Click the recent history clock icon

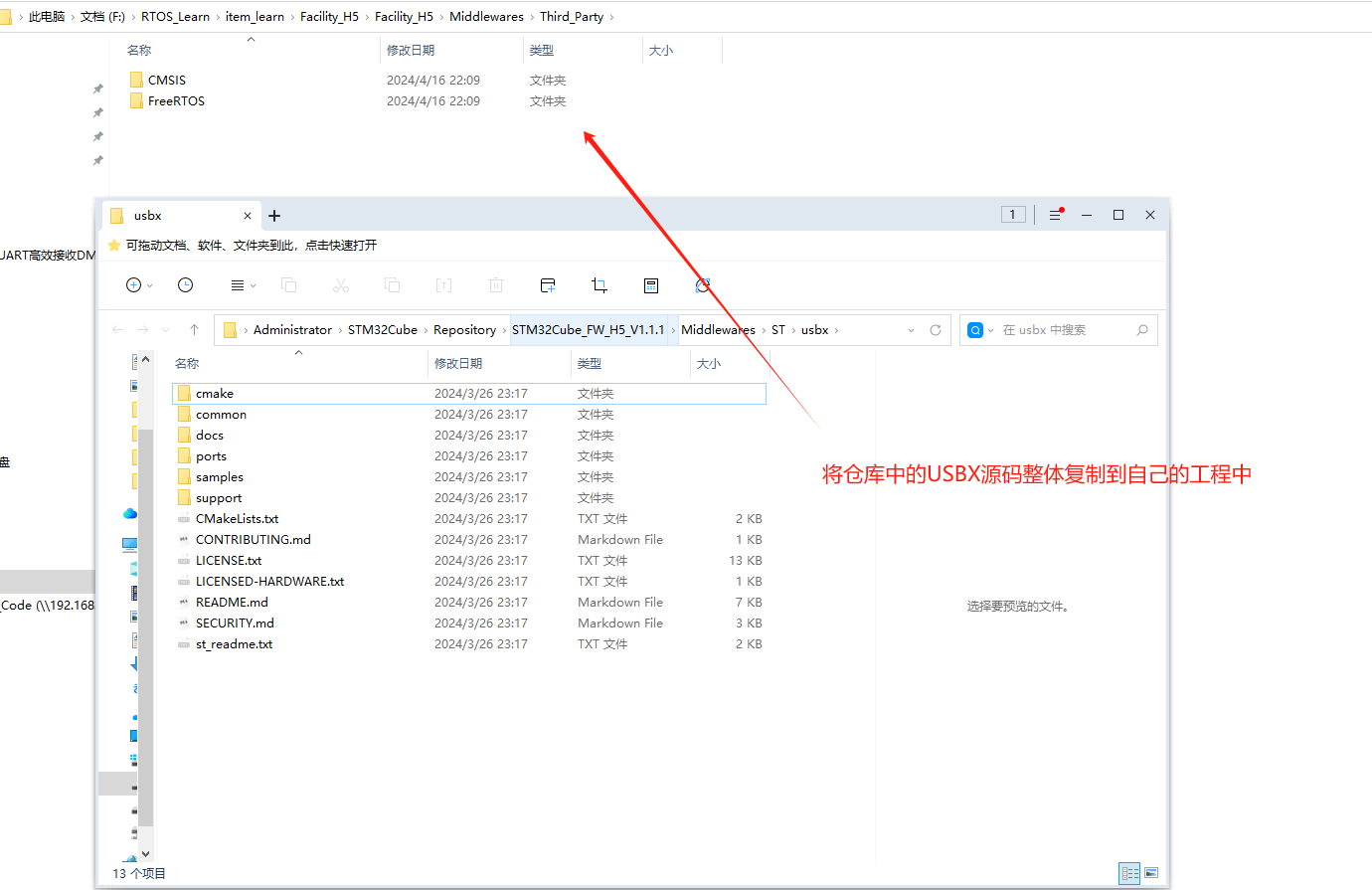tap(185, 285)
